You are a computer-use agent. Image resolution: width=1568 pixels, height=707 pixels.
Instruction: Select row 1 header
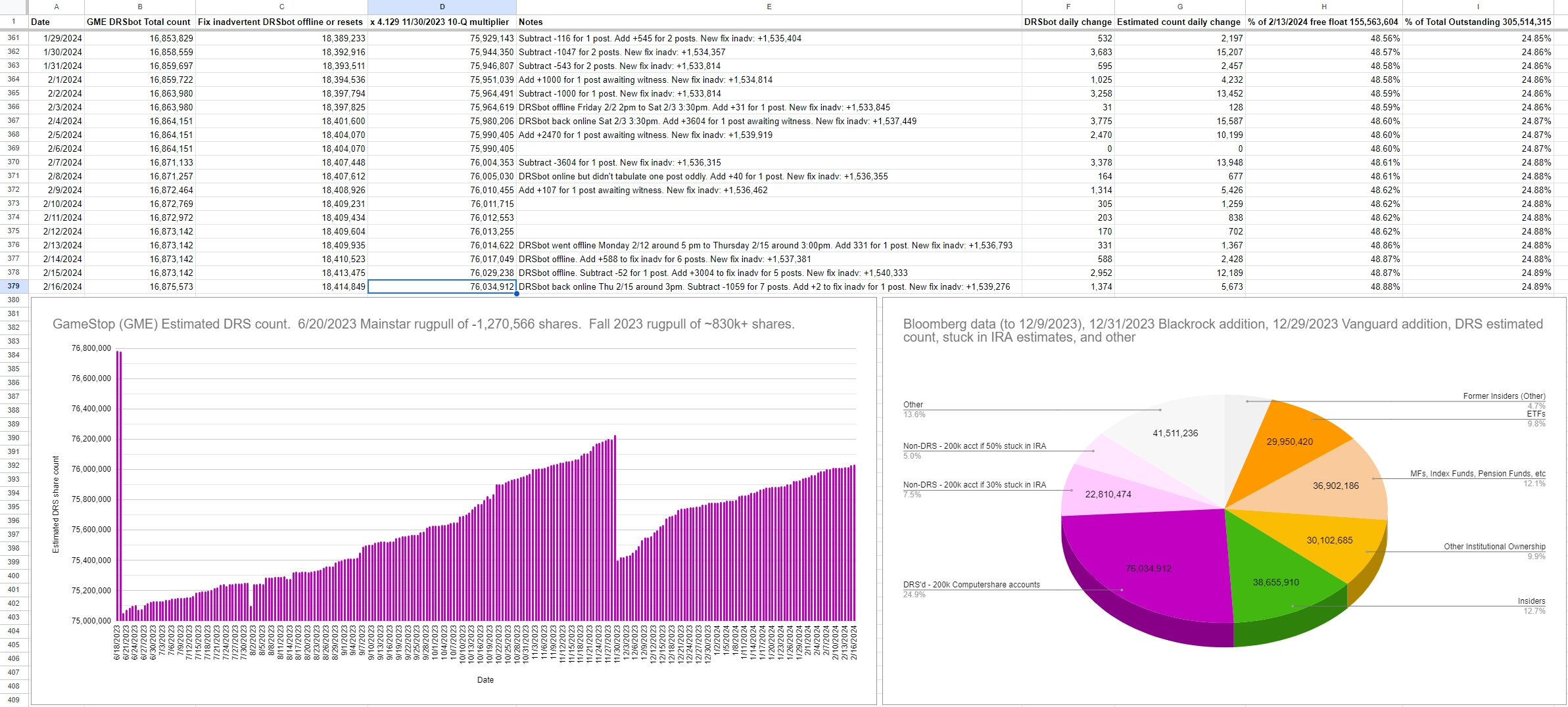tap(13, 22)
